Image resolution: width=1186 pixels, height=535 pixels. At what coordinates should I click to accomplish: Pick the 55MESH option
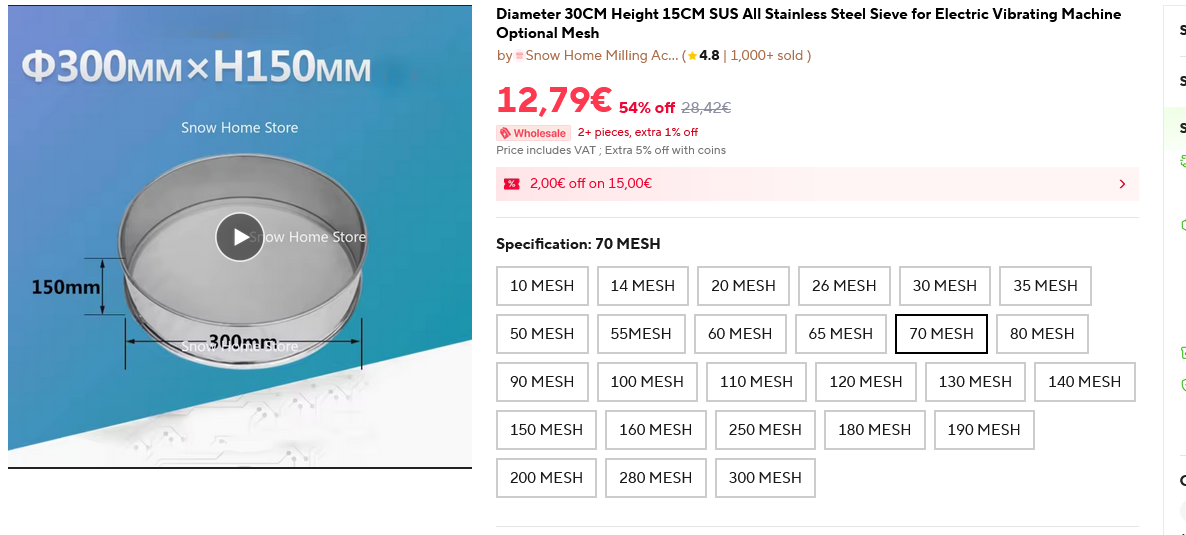641,334
